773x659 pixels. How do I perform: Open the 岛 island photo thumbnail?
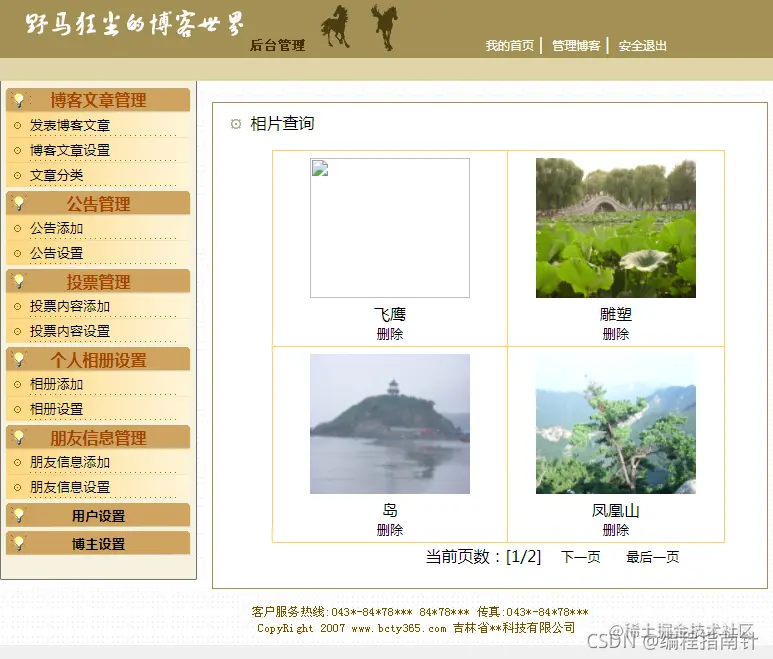(389, 424)
